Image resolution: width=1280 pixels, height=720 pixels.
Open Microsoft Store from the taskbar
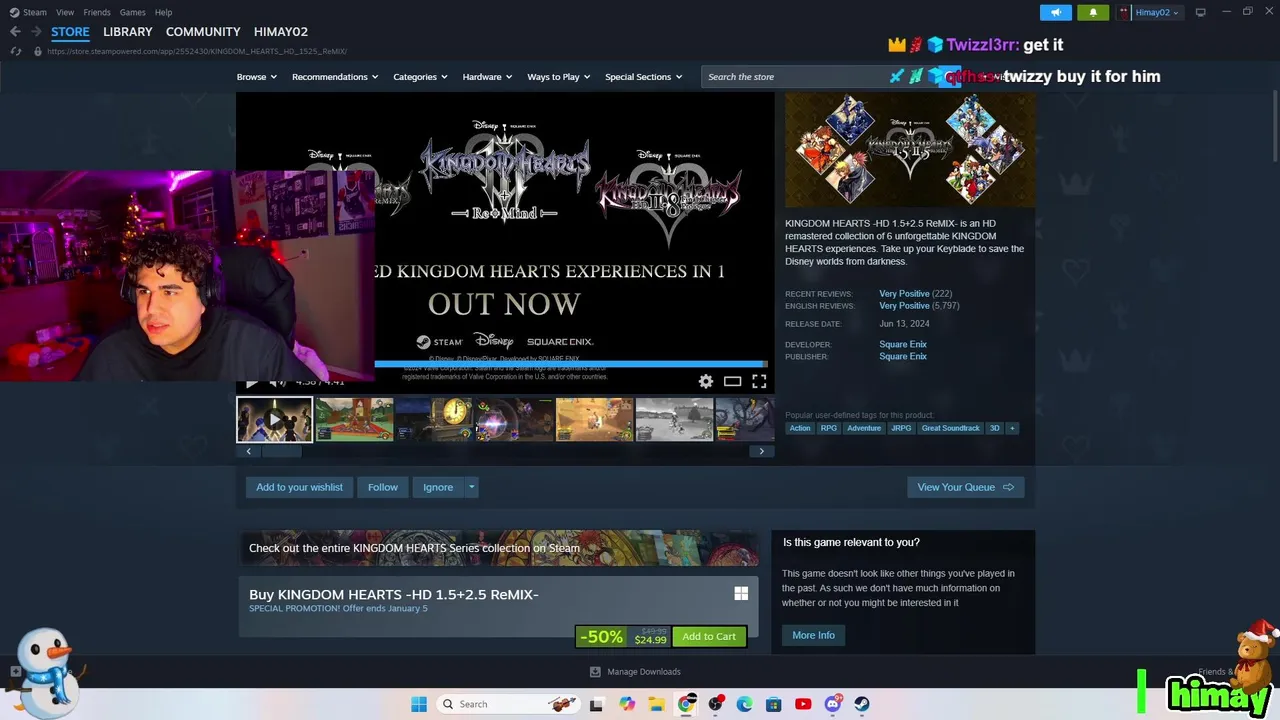coord(774,704)
